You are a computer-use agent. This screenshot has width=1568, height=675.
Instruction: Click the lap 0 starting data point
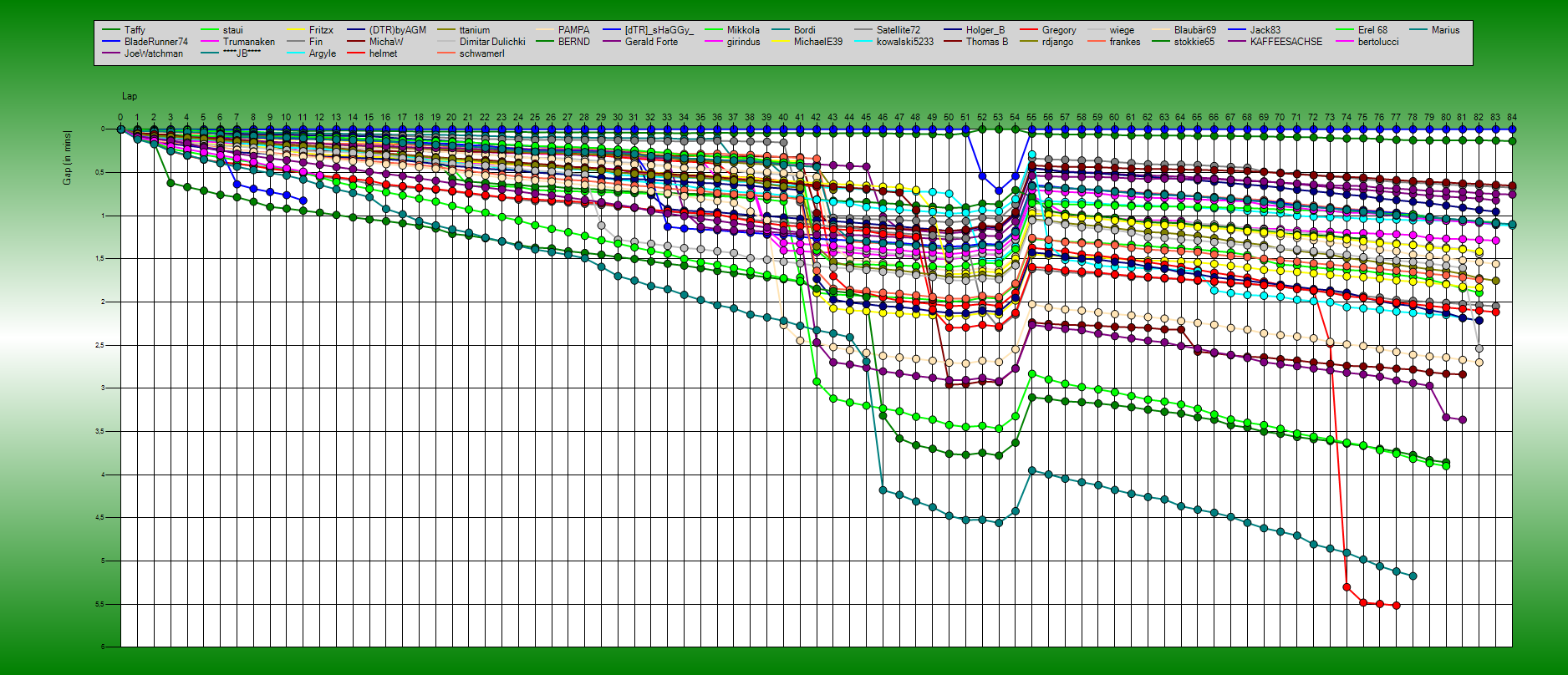121,129
